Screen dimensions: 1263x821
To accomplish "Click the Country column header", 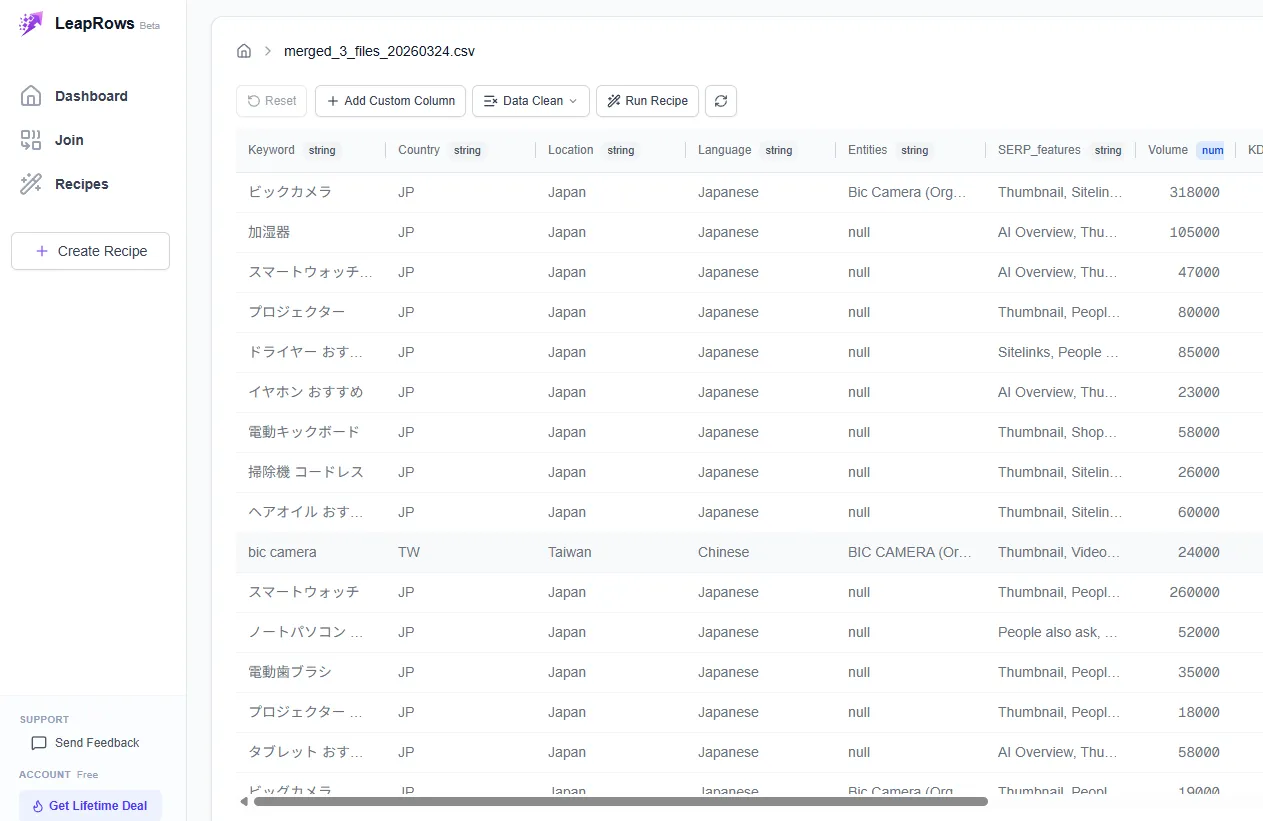I will click(461, 150).
